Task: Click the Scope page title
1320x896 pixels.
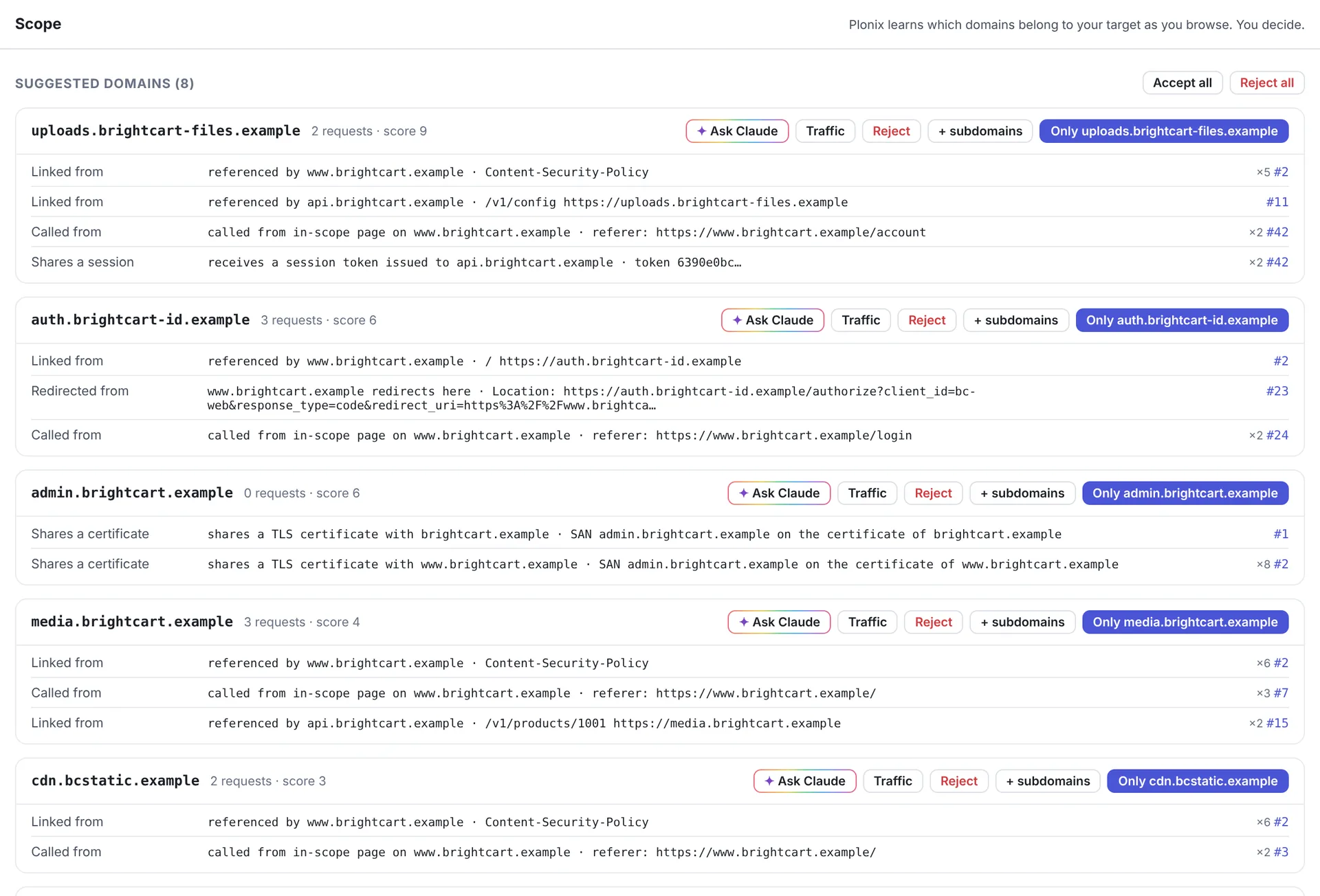Action: (x=38, y=24)
